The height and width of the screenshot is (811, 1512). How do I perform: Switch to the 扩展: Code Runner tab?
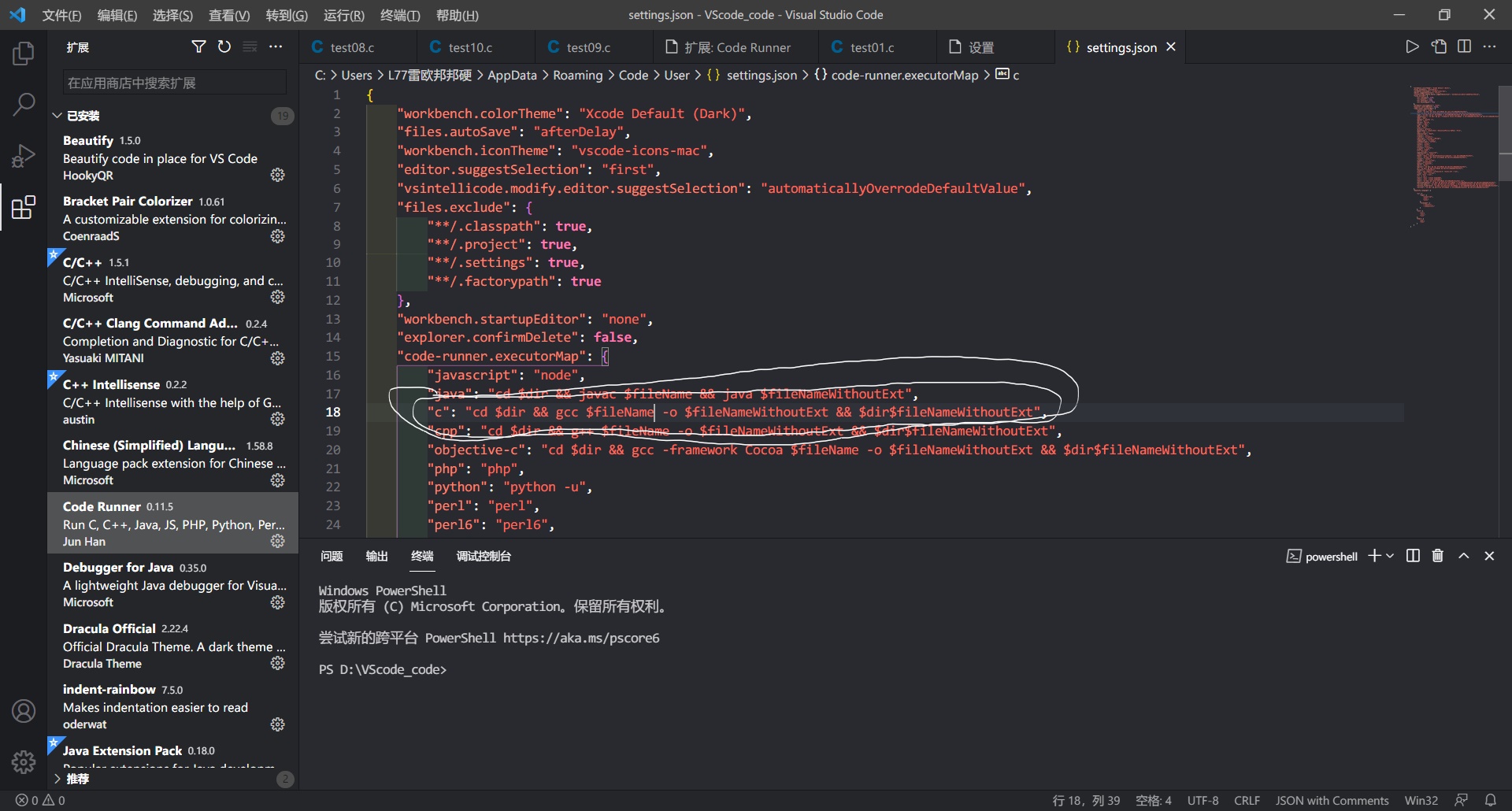click(737, 47)
